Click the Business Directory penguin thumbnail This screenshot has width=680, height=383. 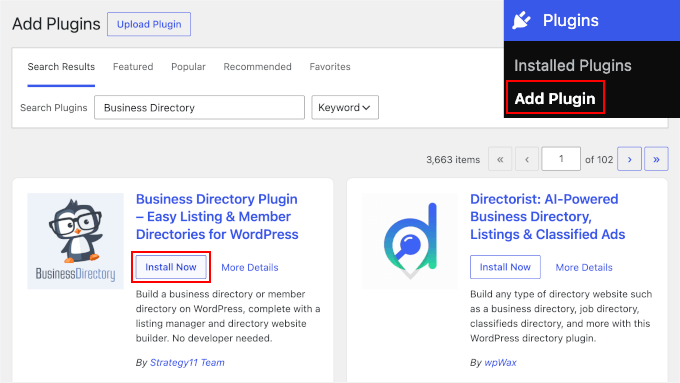(75, 241)
